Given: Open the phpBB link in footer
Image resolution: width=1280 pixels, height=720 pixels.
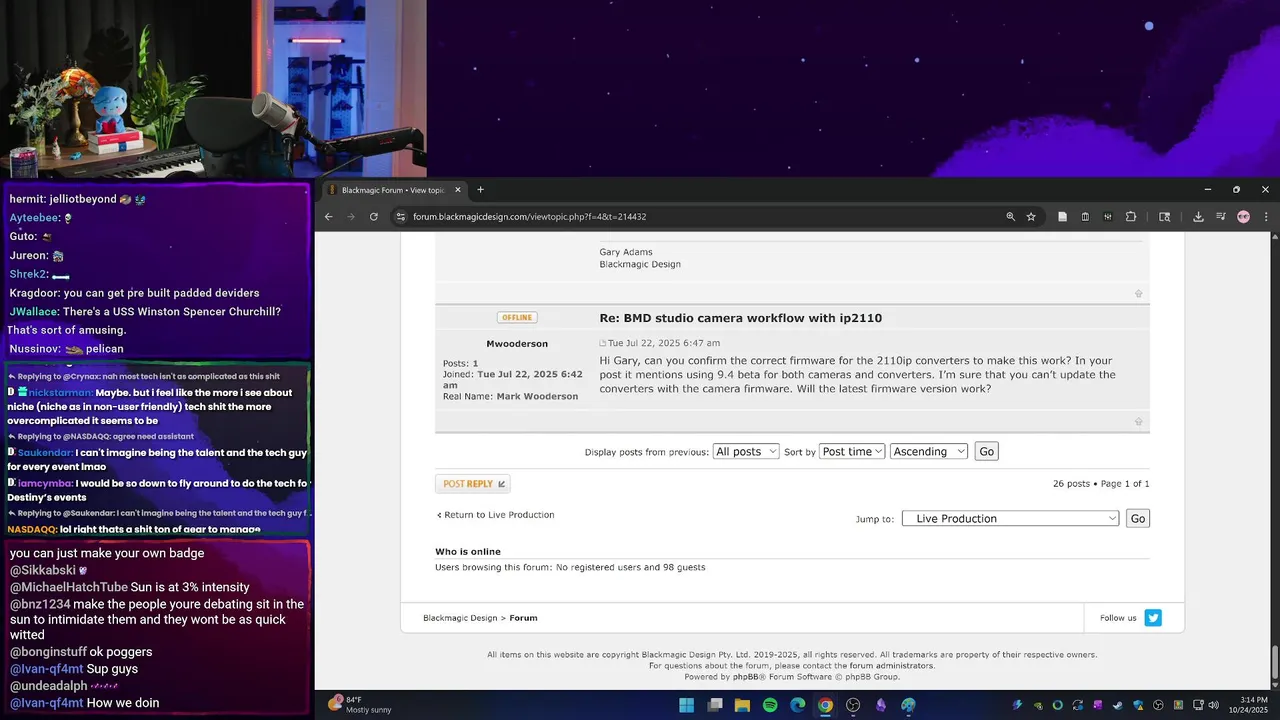Looking at the screenshot, I should (x=746, y=677).
